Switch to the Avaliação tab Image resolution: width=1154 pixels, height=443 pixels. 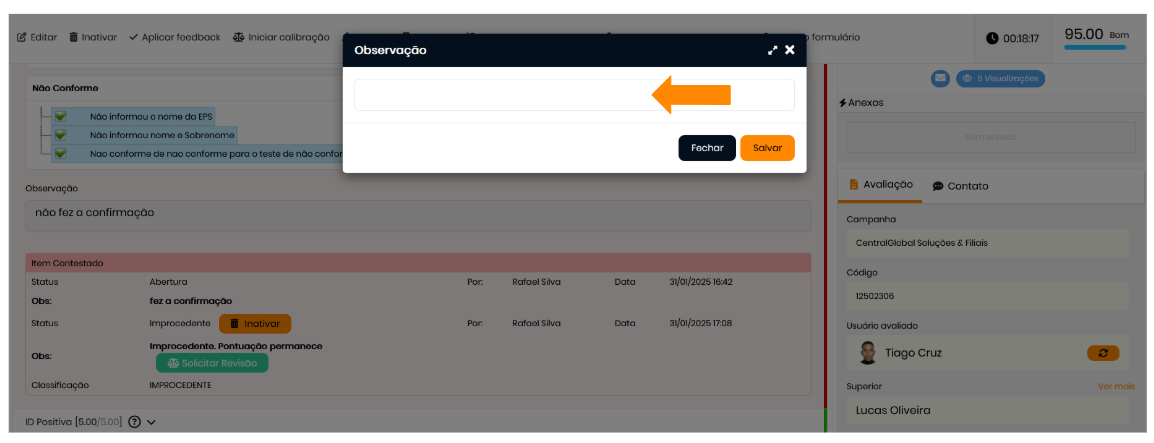880,185
